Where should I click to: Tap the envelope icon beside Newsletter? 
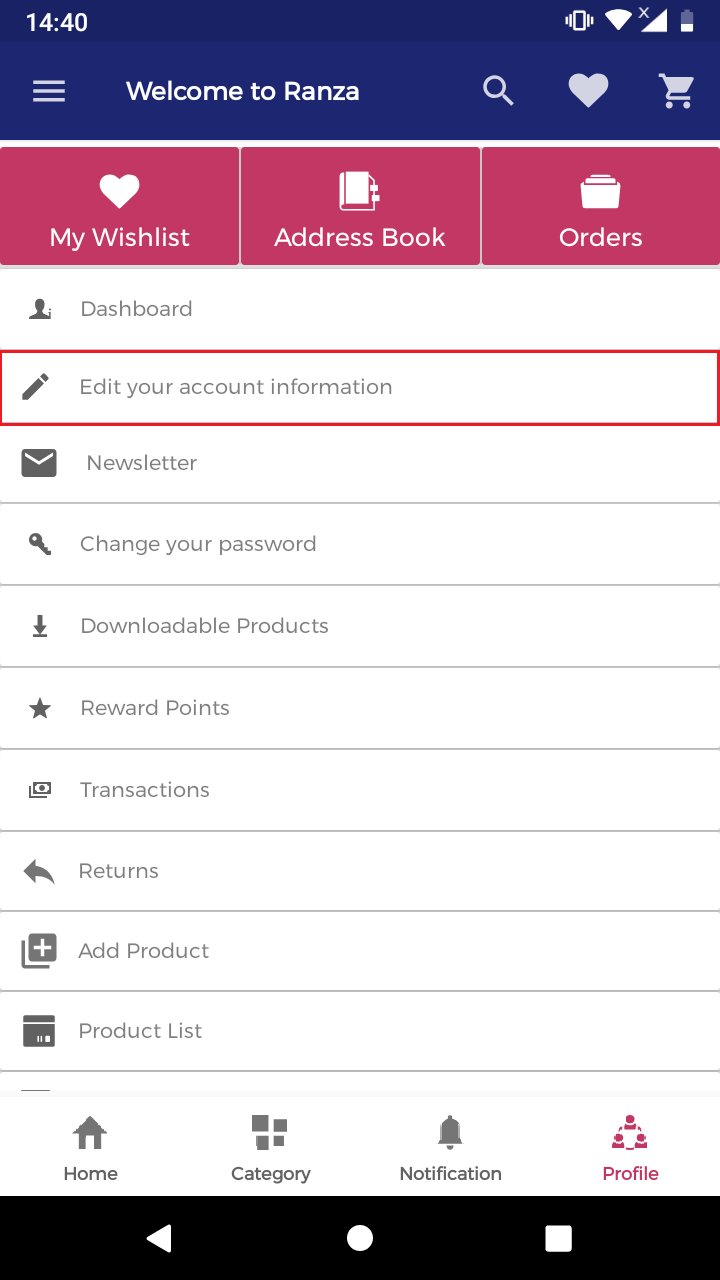pos(39,463)
